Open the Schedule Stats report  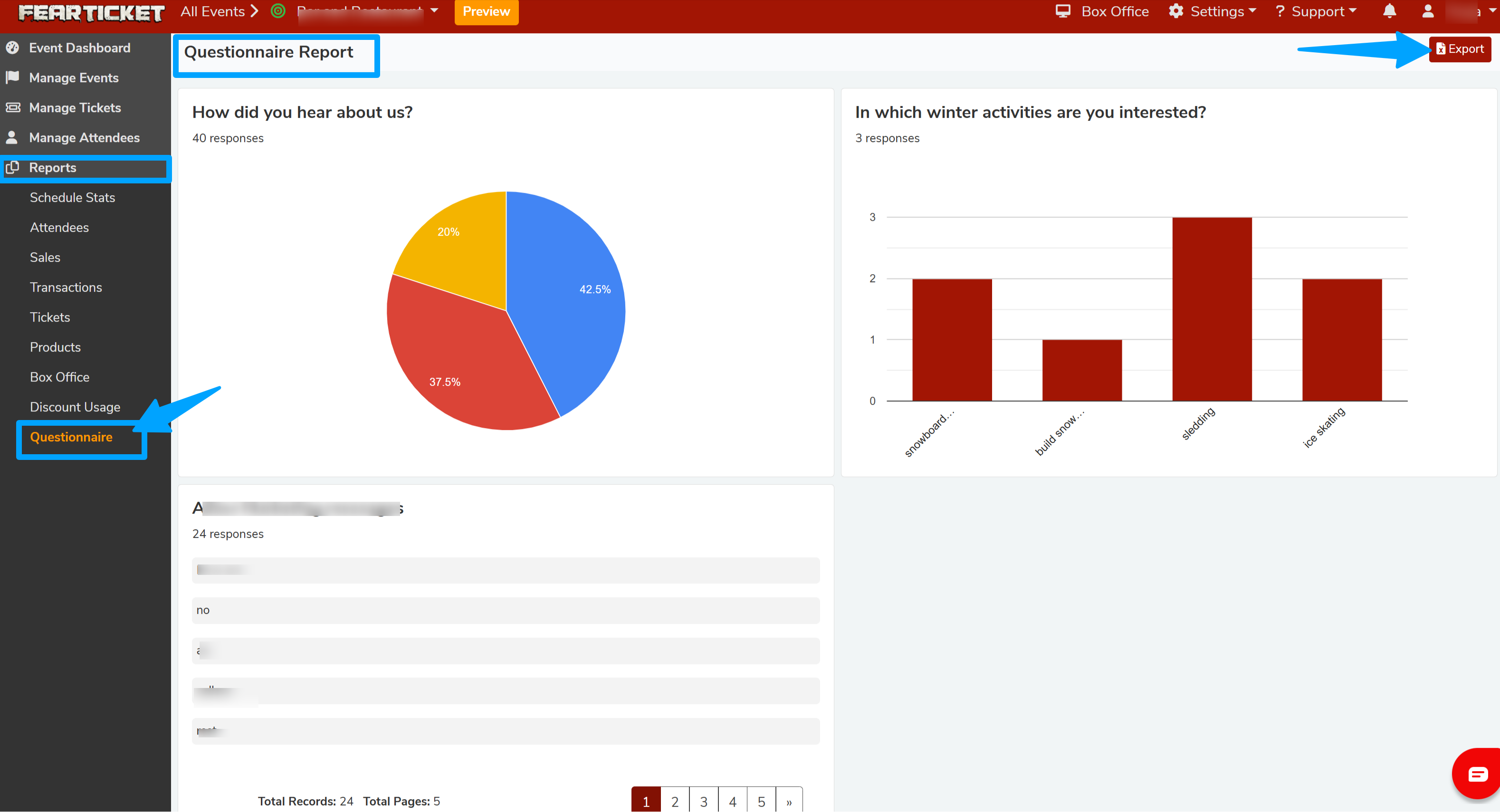(72, 198)
